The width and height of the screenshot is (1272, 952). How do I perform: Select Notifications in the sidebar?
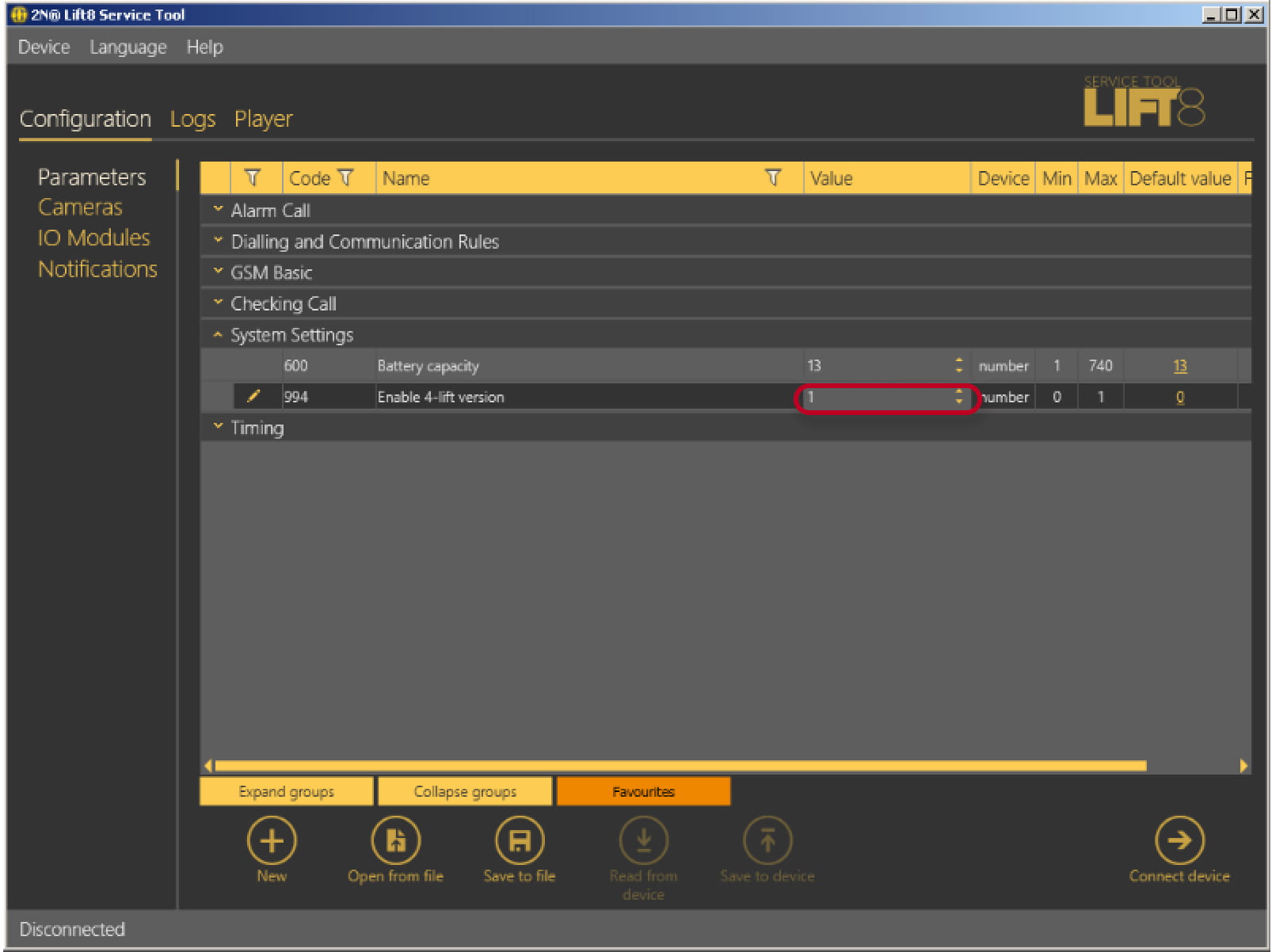coord(97,269)
